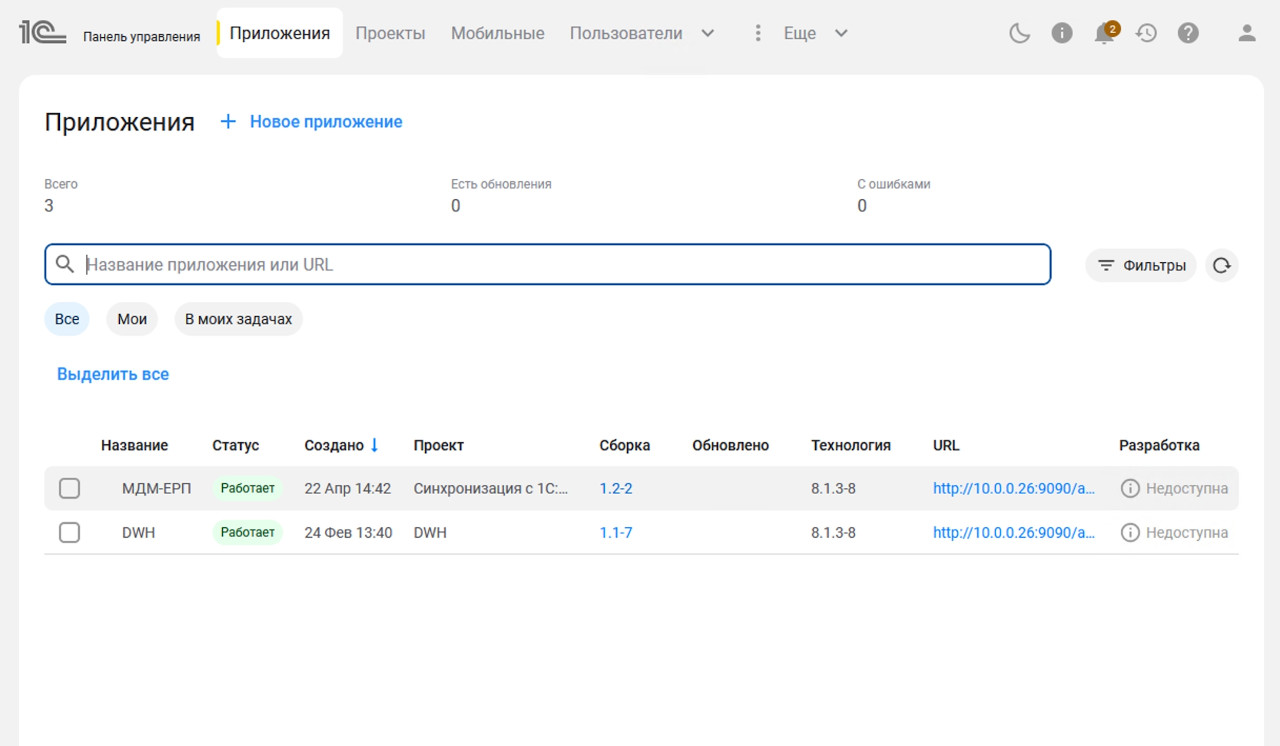Select the В моих задачах filter chip
The image size is (1280, 746).
(239, 319)
